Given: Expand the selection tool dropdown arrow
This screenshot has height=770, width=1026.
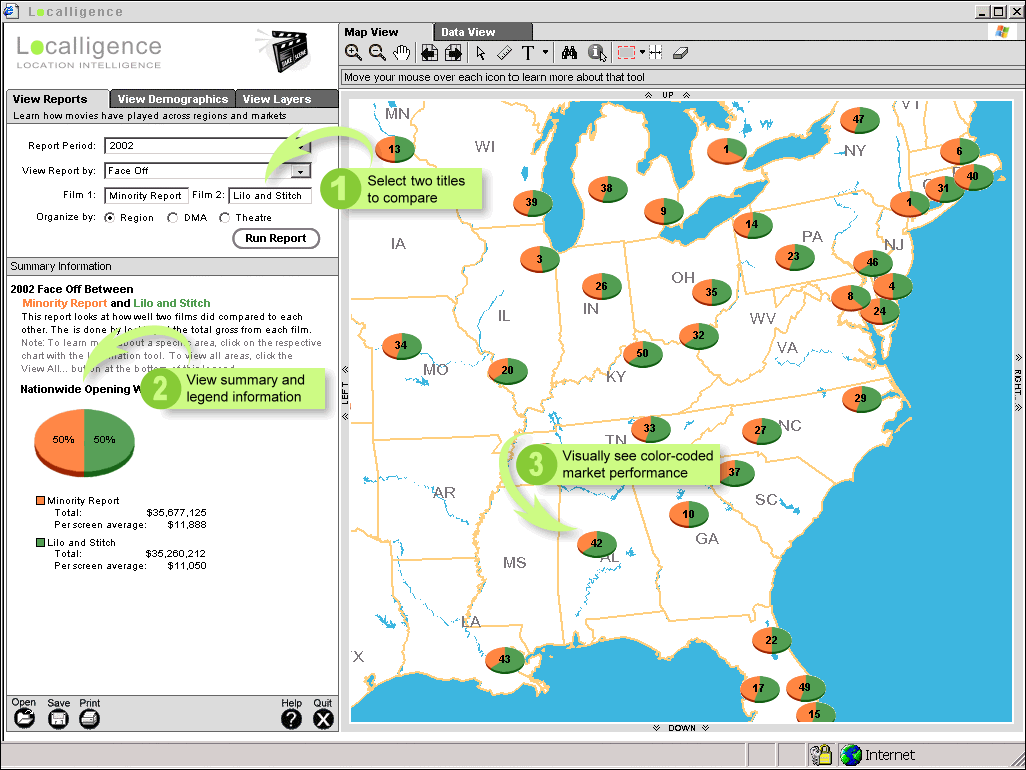Looking at the screenshot, I should [642, 52].
